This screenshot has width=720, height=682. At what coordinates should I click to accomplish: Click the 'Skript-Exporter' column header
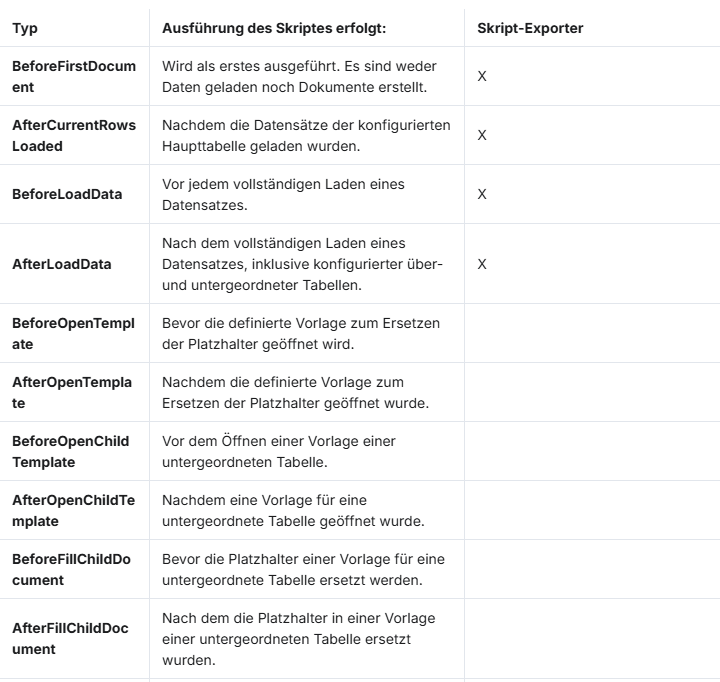[x=531, y=28]
